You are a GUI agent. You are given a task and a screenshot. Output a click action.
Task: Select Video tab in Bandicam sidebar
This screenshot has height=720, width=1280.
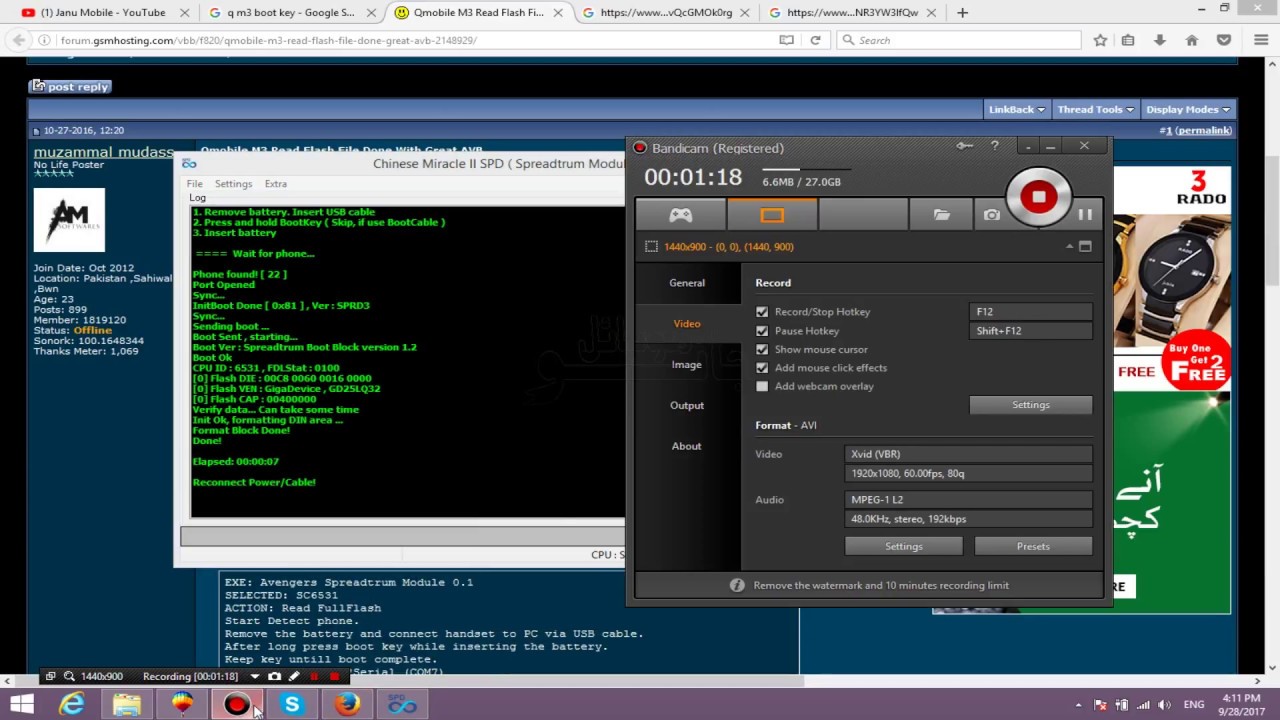pyautogui.click(x=687, y=324)
